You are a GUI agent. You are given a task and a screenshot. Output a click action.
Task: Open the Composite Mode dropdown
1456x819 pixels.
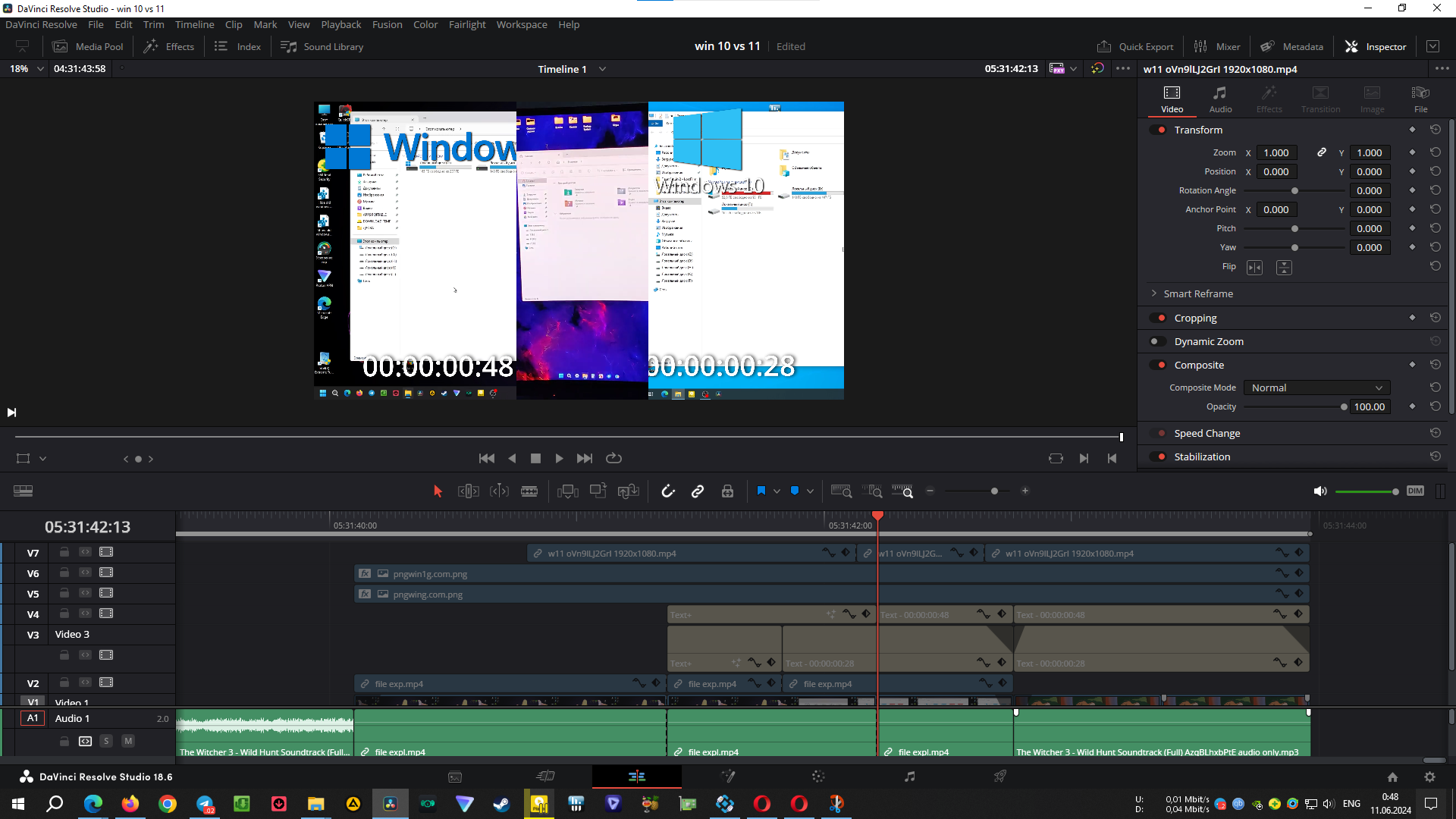[x=1316, y=388]
